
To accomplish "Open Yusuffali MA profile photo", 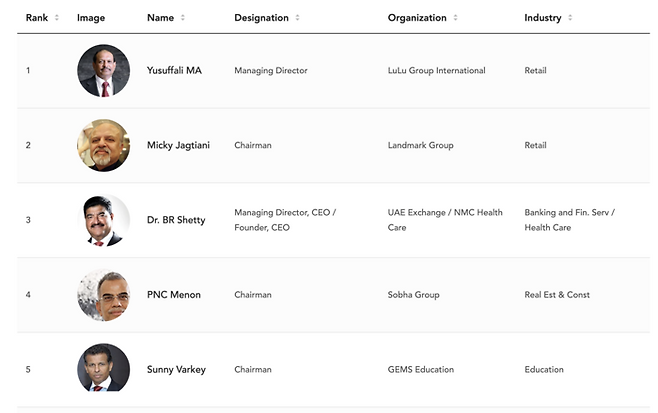I will 103,71.
